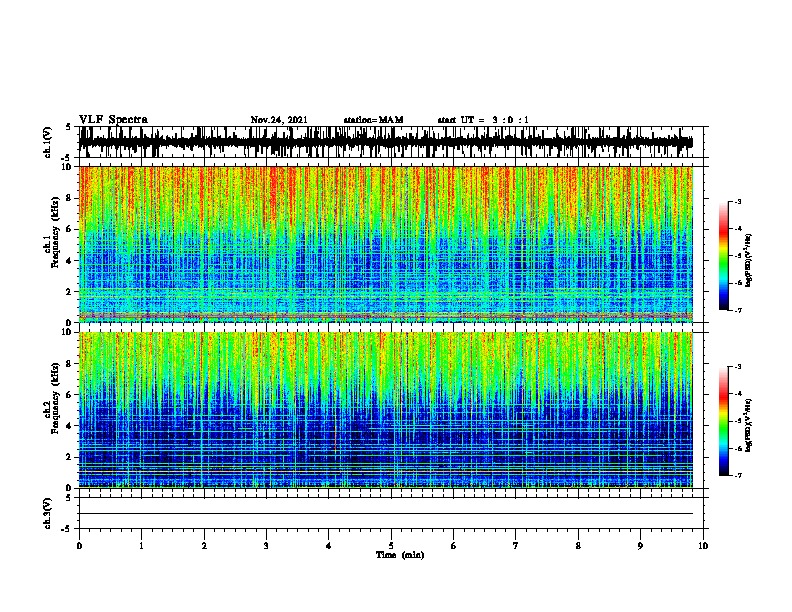The height and width of the screenshot is (612, 792).
Task: Click the "-7" tick on upper colorbar
Action: coord(738,310)
